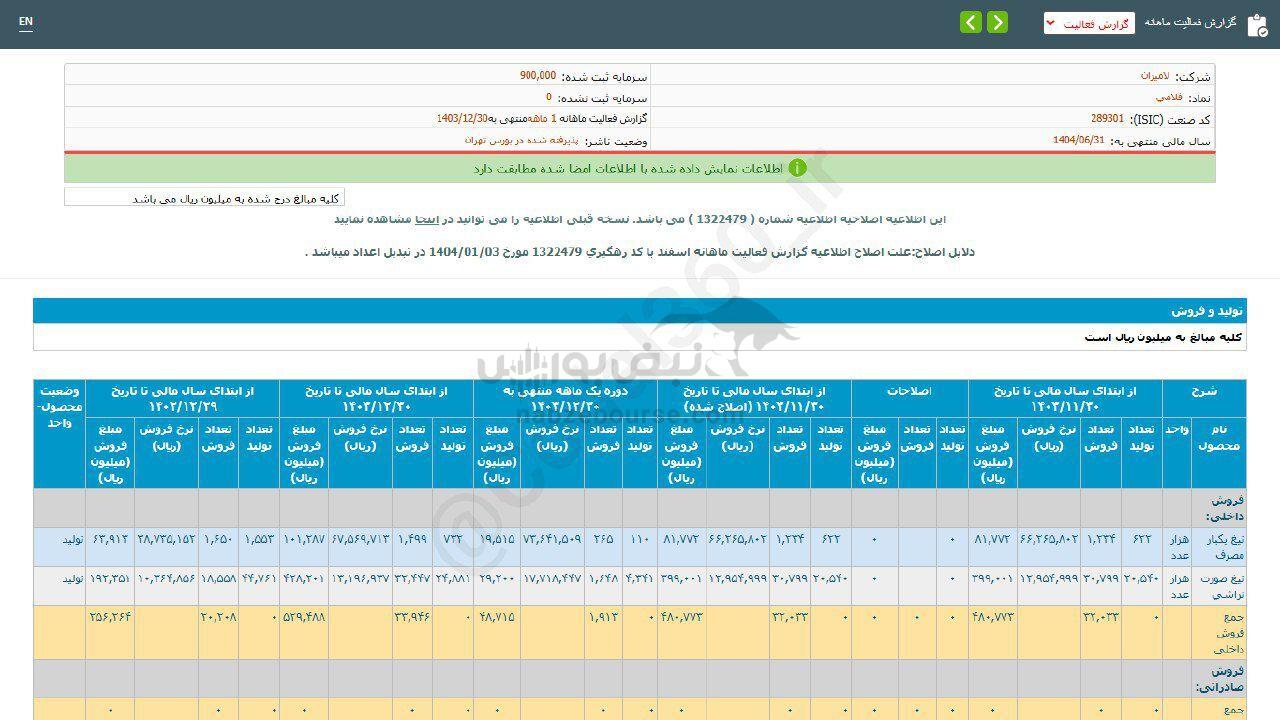The height and width of the screenshot is (720, 1280).
Task: Click the right green arrow navigation button
Action: pos(997,23)
